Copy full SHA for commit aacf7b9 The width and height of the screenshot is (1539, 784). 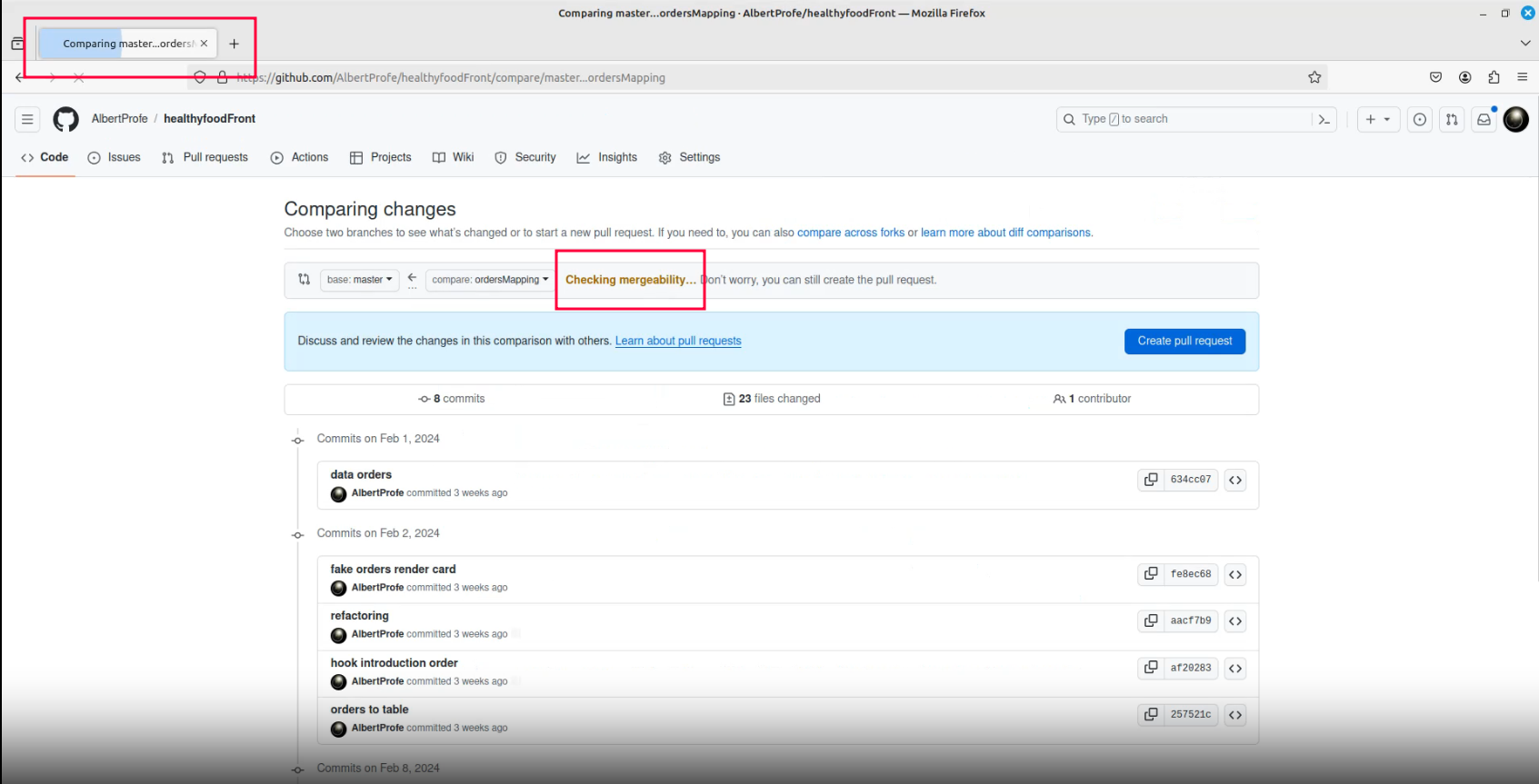(1151, 620)
